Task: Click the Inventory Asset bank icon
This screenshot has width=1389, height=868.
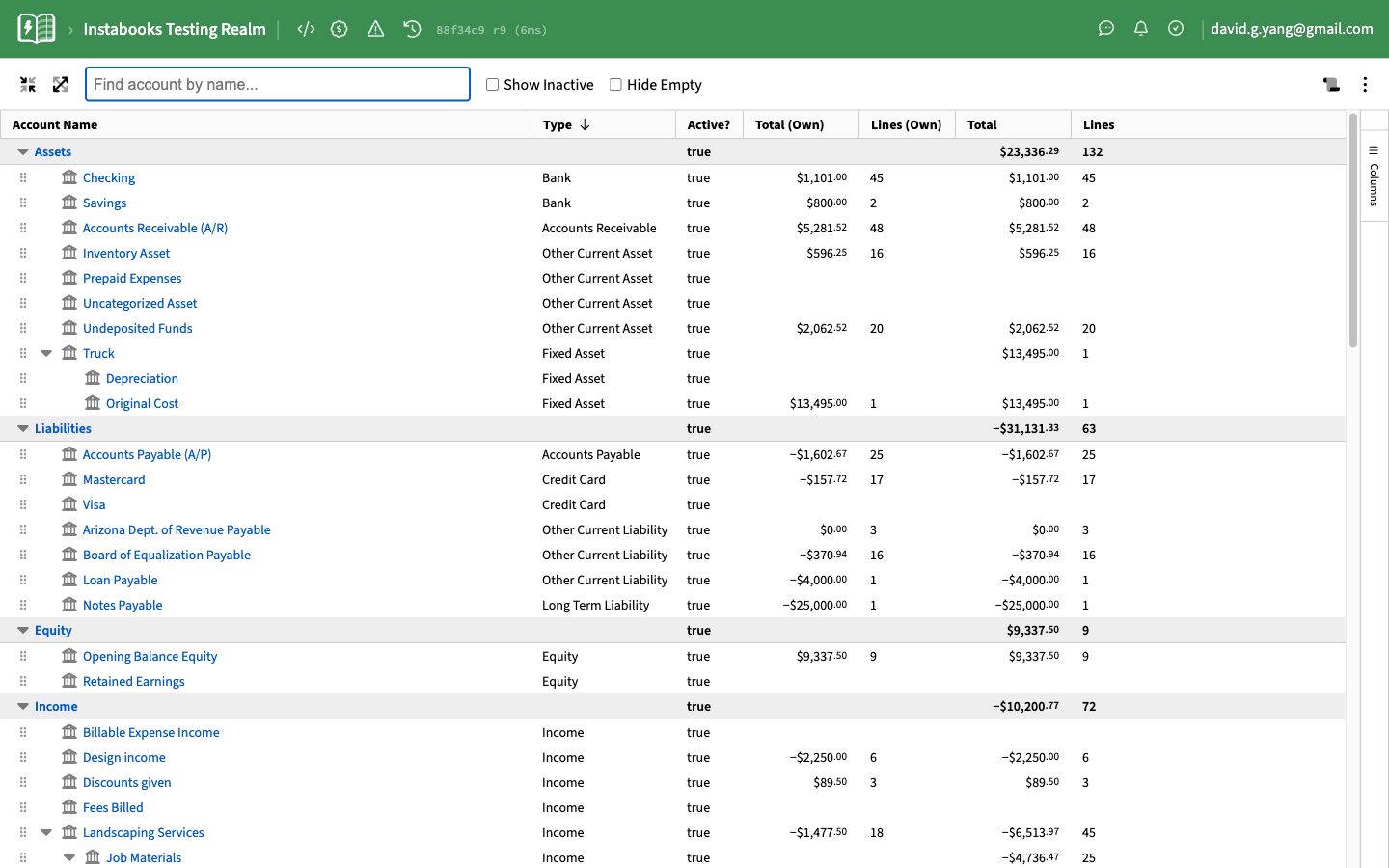Action: [x=69, y=253]
